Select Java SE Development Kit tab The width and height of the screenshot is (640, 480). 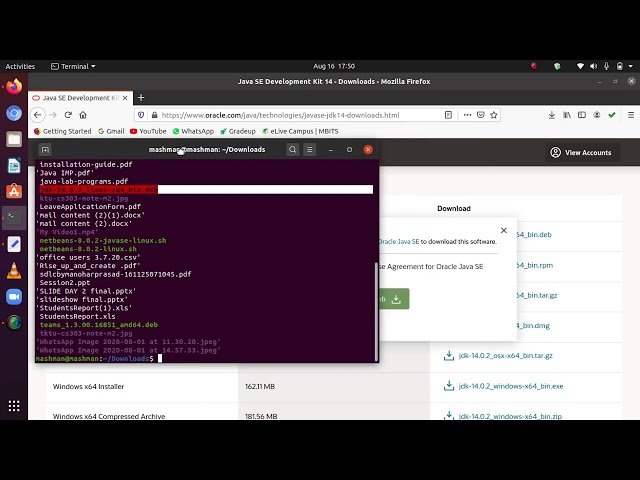[x=80, y=98]
